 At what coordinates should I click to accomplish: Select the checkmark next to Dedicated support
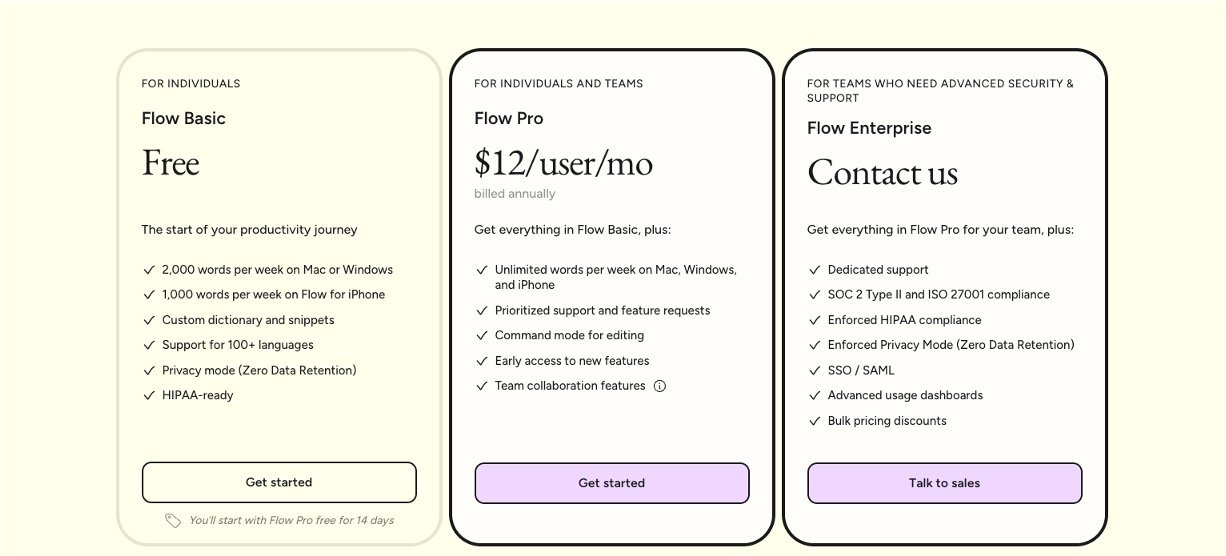(x=814, y=270)
